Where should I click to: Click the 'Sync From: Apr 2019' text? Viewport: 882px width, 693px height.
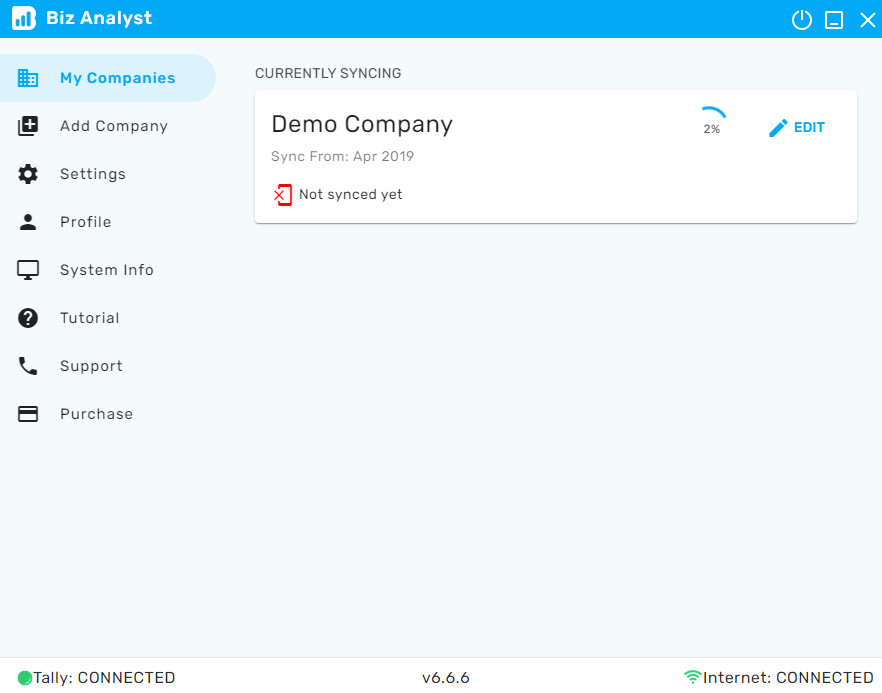pos(342,156)
